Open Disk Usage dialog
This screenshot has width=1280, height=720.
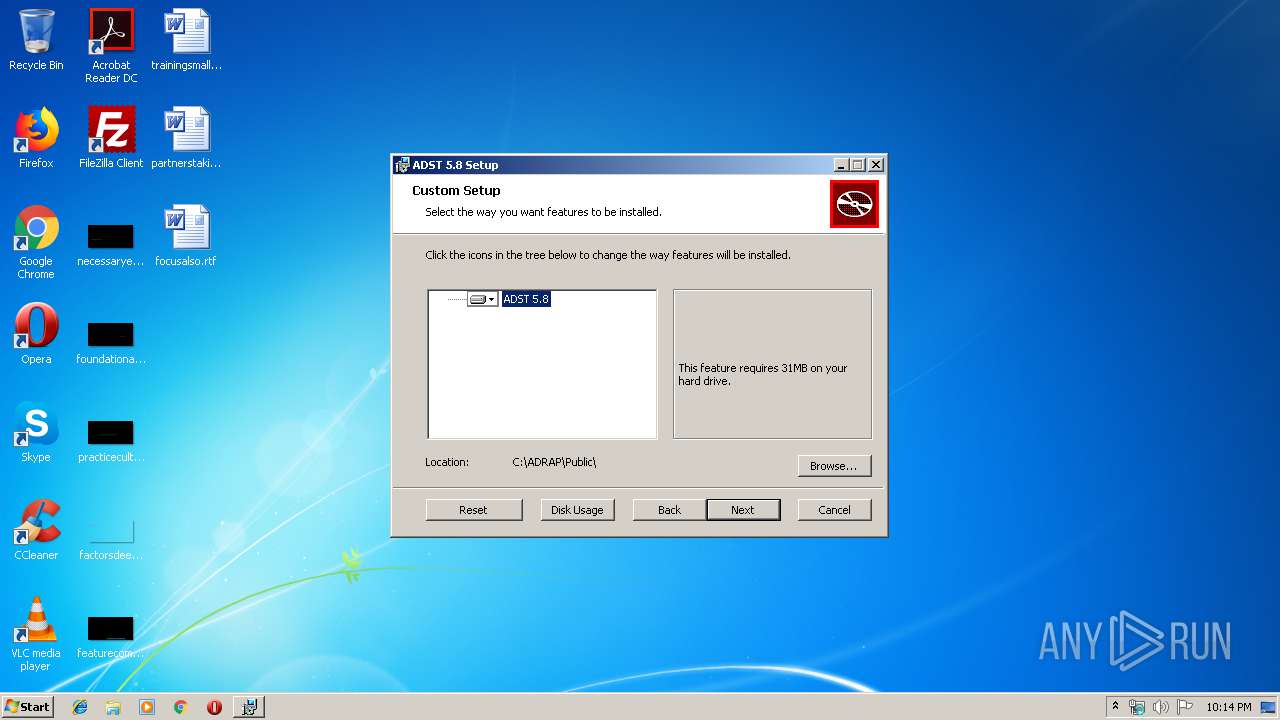577,510
